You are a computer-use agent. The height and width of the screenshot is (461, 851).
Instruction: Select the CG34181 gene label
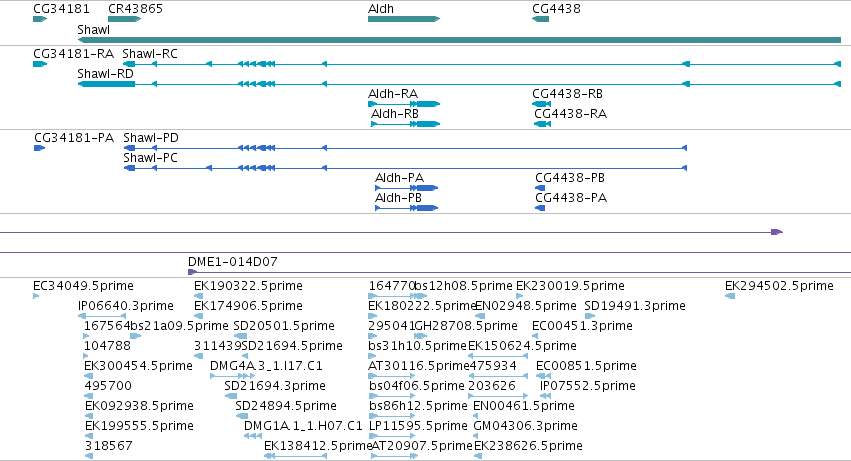(x=61, y=9)
